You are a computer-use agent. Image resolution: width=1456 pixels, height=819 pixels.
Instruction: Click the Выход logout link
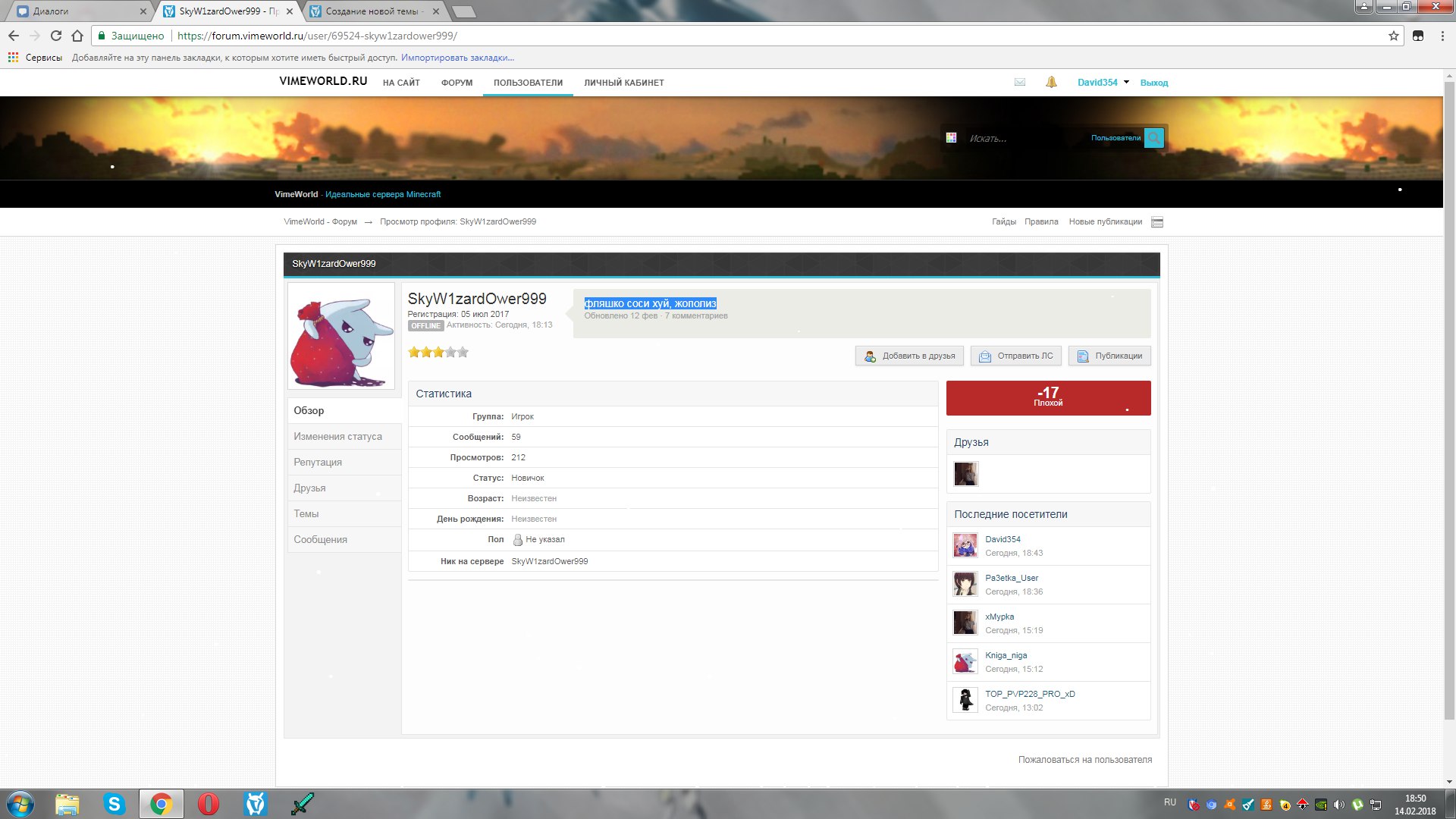pyautogui.click(x=1153, y=83)
